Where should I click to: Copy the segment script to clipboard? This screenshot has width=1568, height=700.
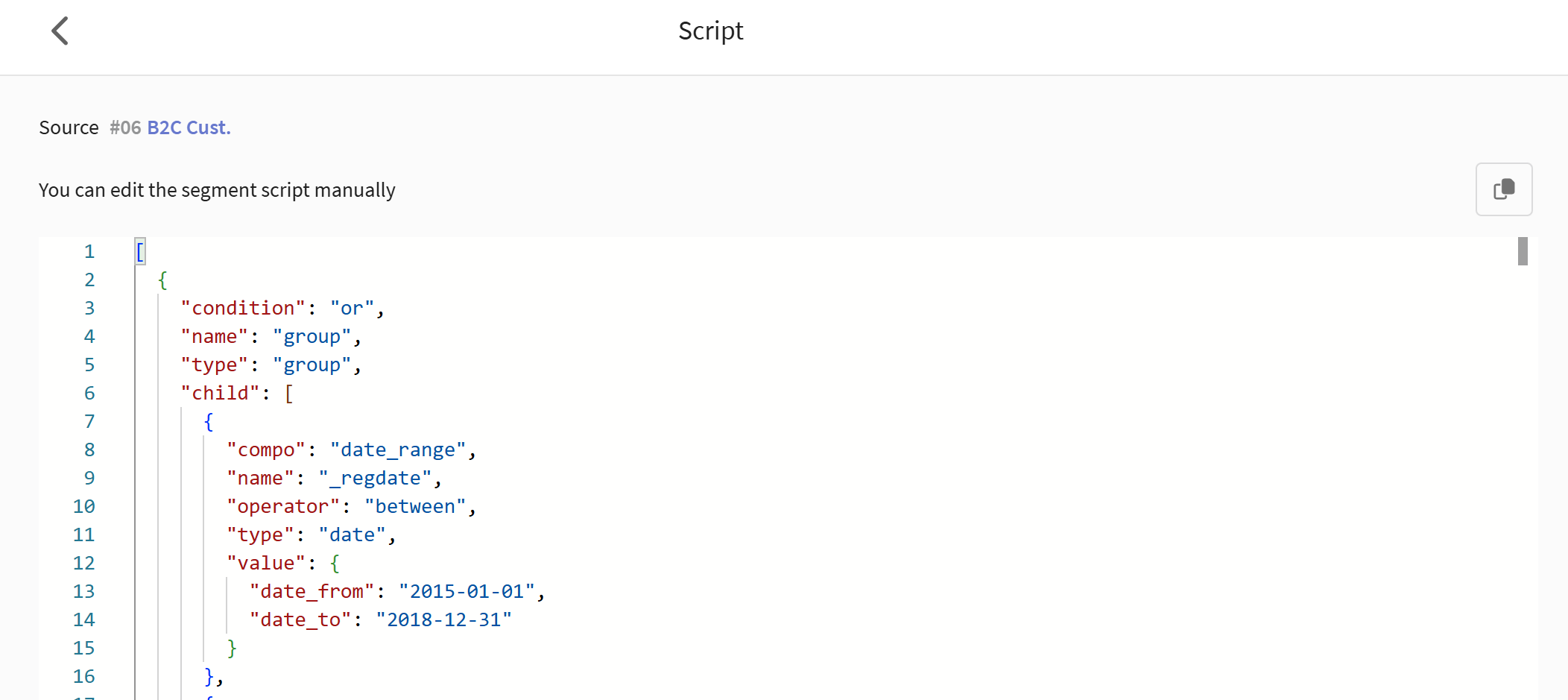click(x=1503, y=189)
